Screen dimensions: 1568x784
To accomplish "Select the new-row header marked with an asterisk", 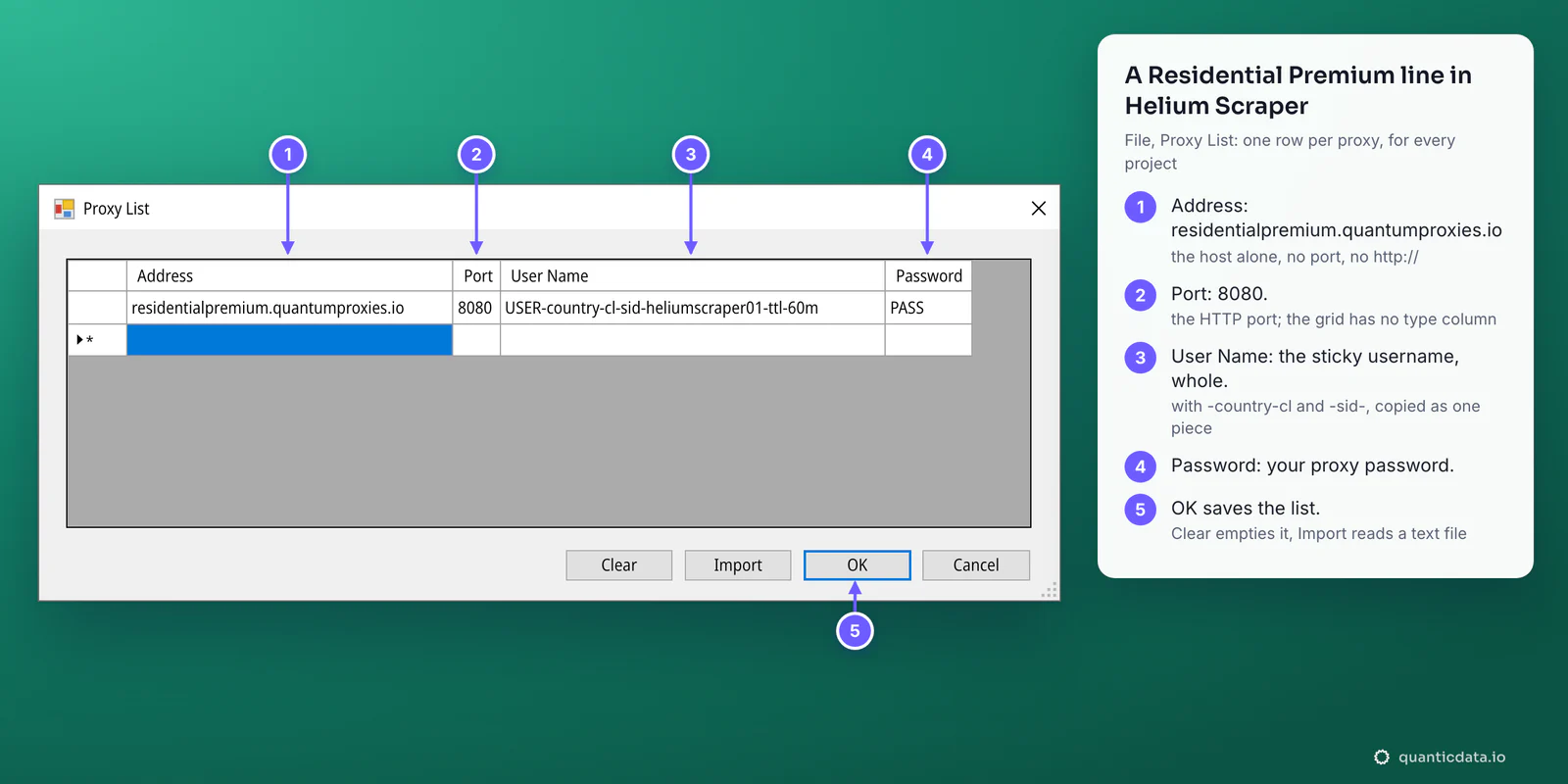I will coord(97,340).
